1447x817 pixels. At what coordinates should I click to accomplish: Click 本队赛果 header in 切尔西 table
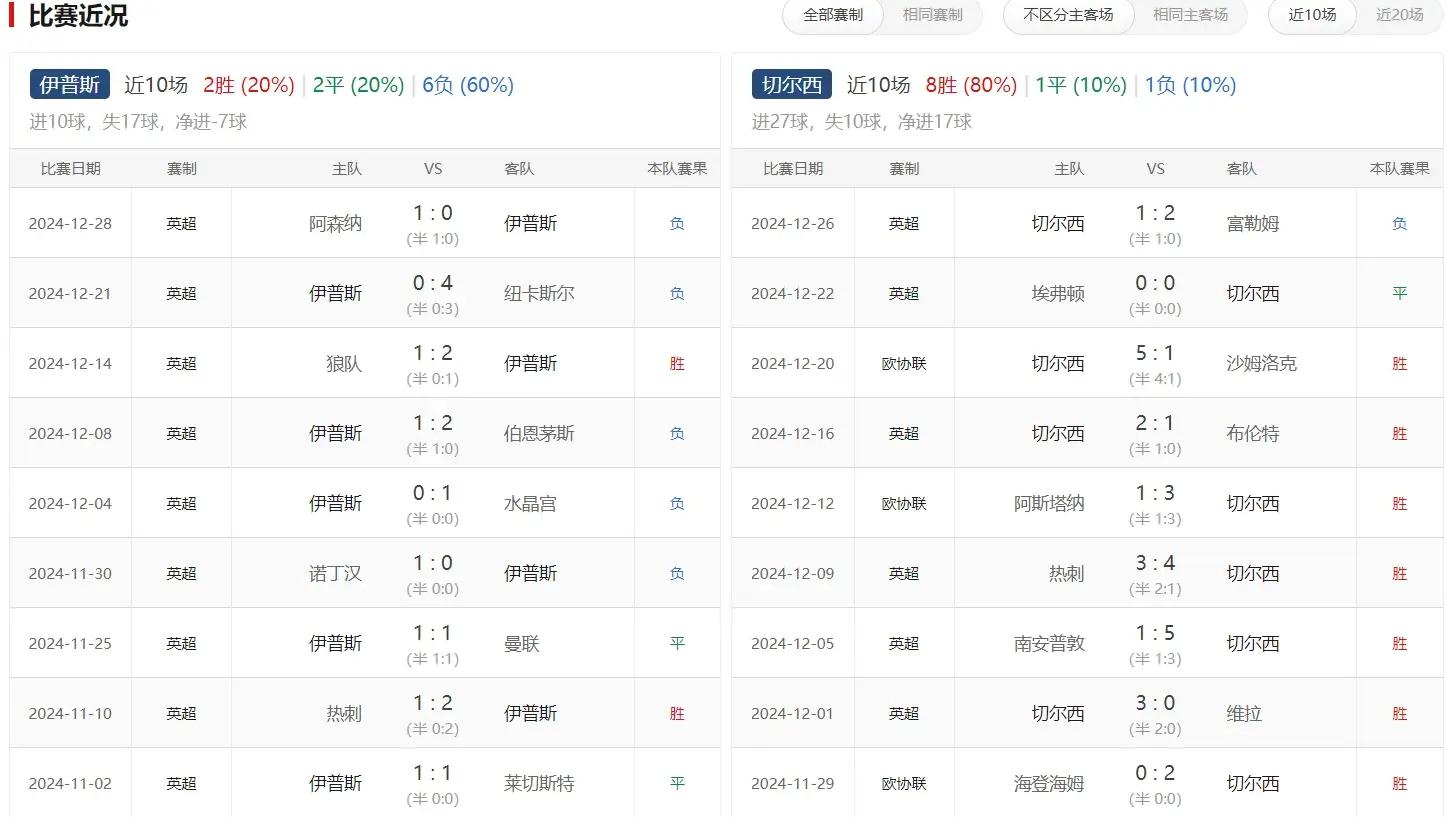(1399, 168)
